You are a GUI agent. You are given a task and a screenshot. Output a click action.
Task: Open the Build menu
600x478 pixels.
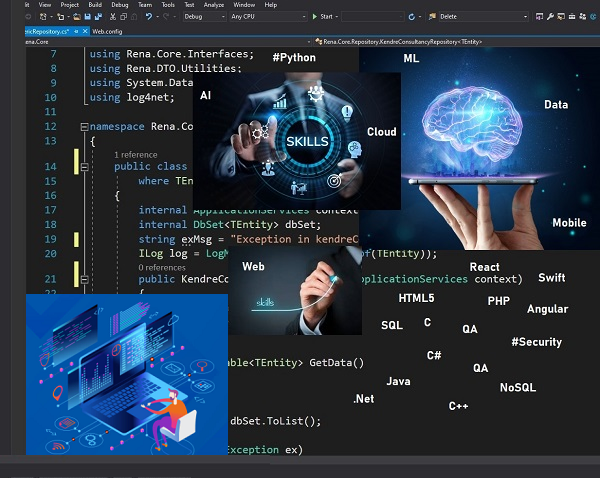tap(96, 5)
